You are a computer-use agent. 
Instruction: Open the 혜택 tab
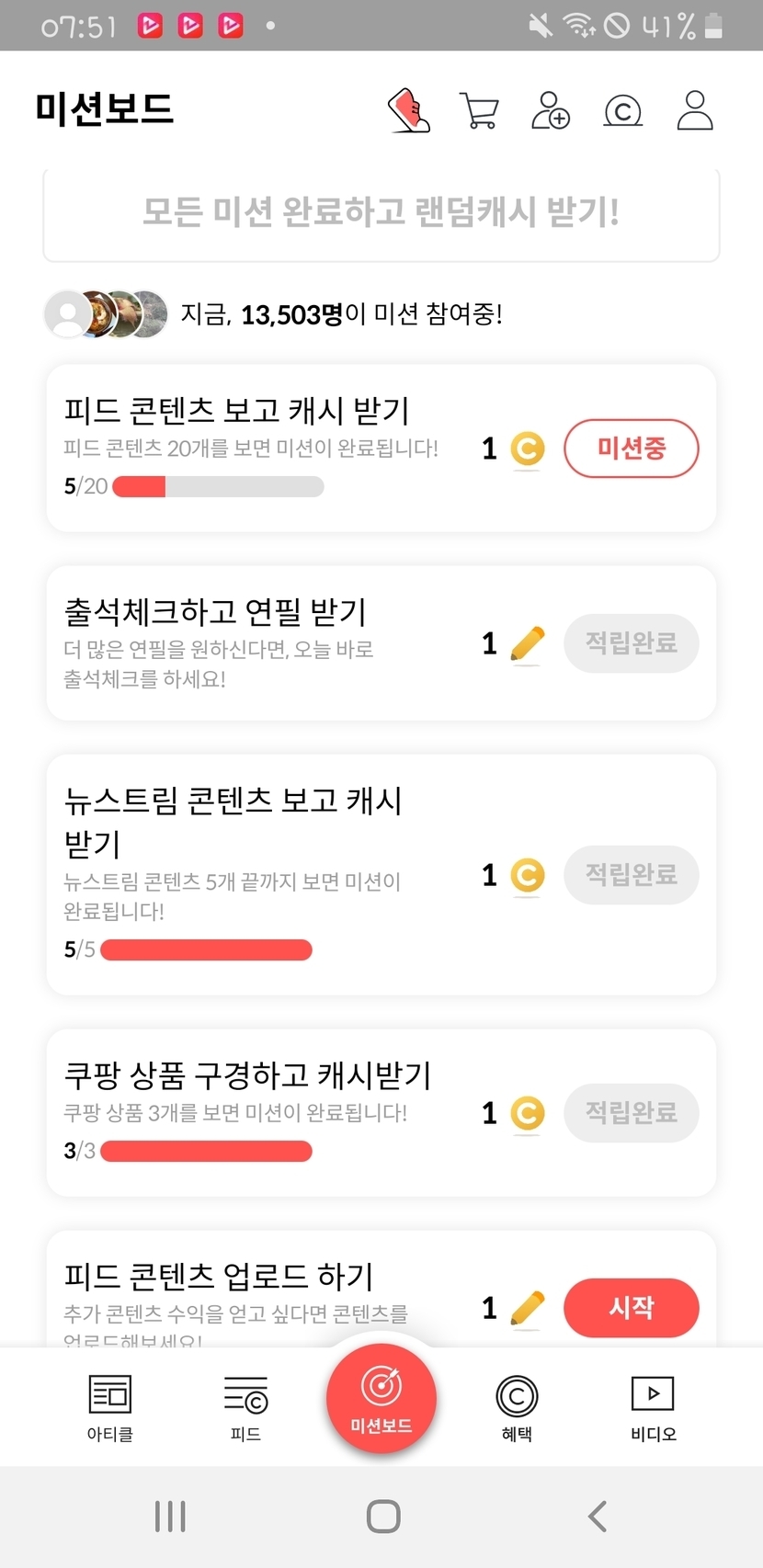tap(517, 1407)
